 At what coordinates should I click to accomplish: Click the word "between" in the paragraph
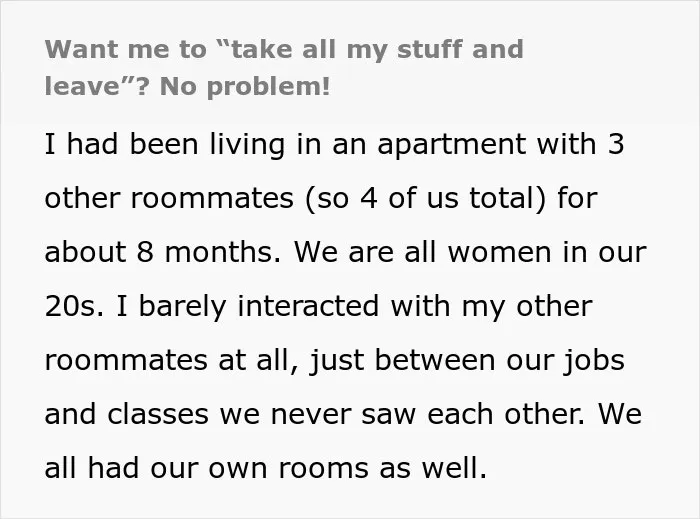coord(435,360)
